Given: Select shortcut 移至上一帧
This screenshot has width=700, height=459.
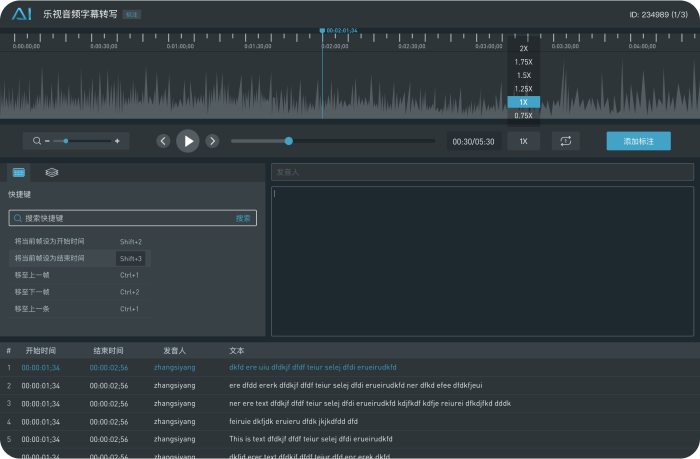Looking at the screenshot, I should 79,275.
